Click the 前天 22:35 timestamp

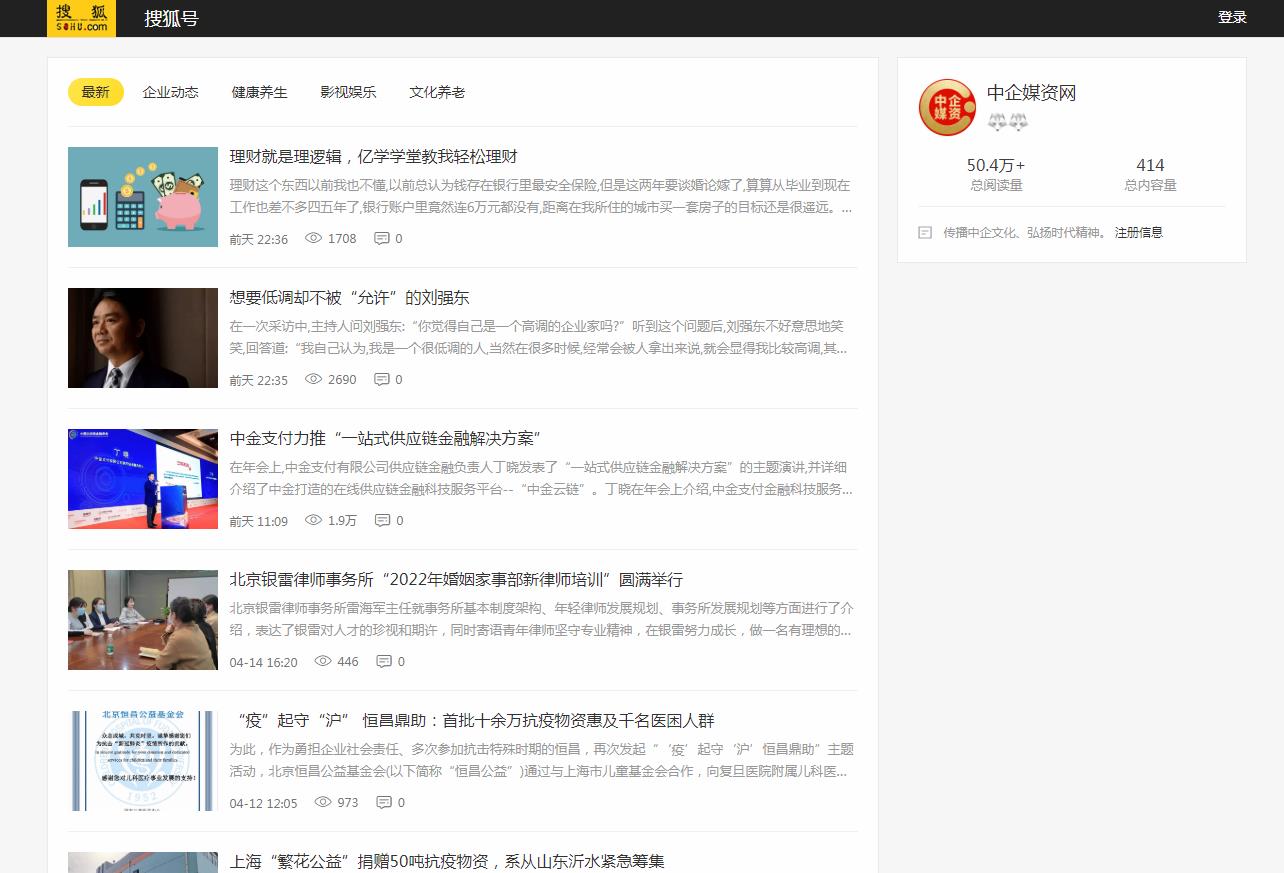tap(258, 380)
